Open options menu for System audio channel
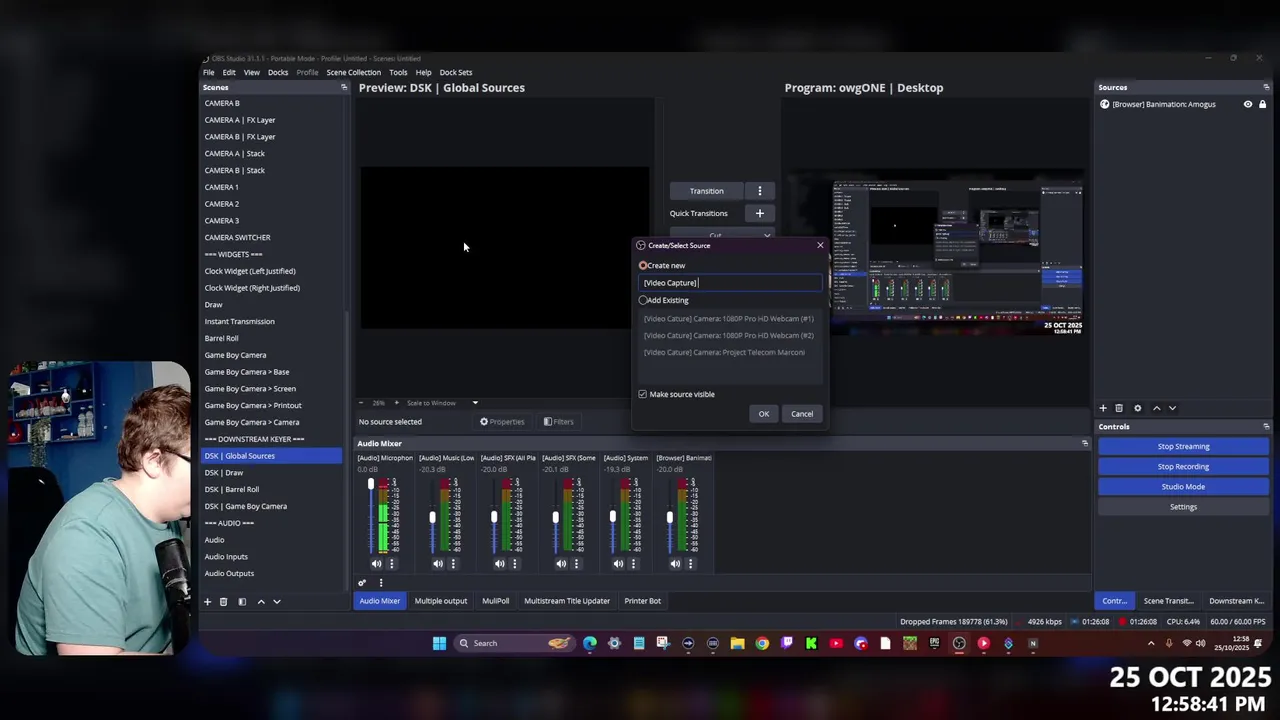This screenshot has width=1280, height=720. coord(633,564)
